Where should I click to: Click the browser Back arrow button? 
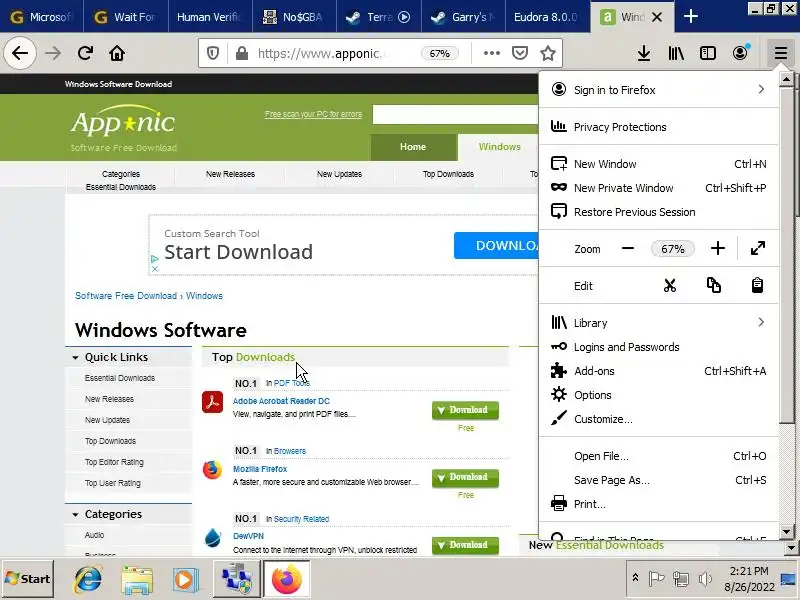(20, 53)
